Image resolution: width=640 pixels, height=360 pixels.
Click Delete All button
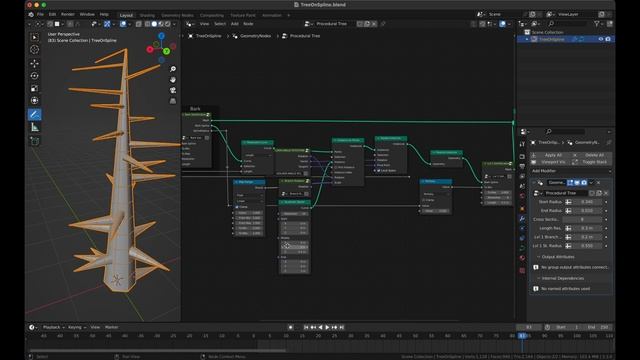pyautogui.click(x=591, y=155)
